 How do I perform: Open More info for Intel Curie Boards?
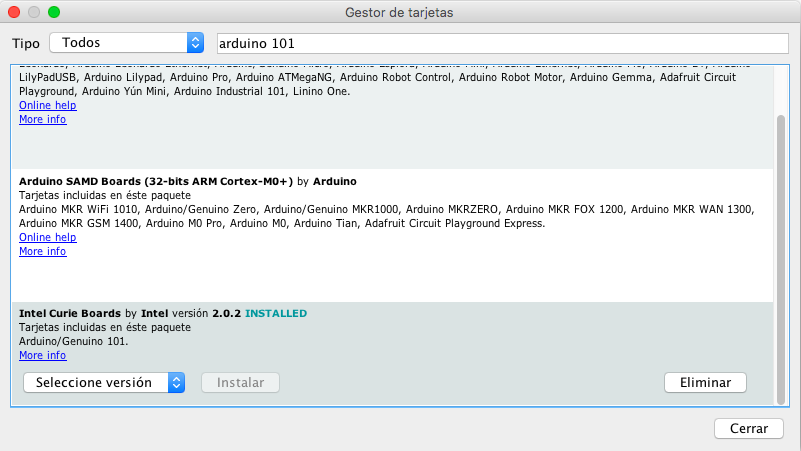(x=42, y=355)
